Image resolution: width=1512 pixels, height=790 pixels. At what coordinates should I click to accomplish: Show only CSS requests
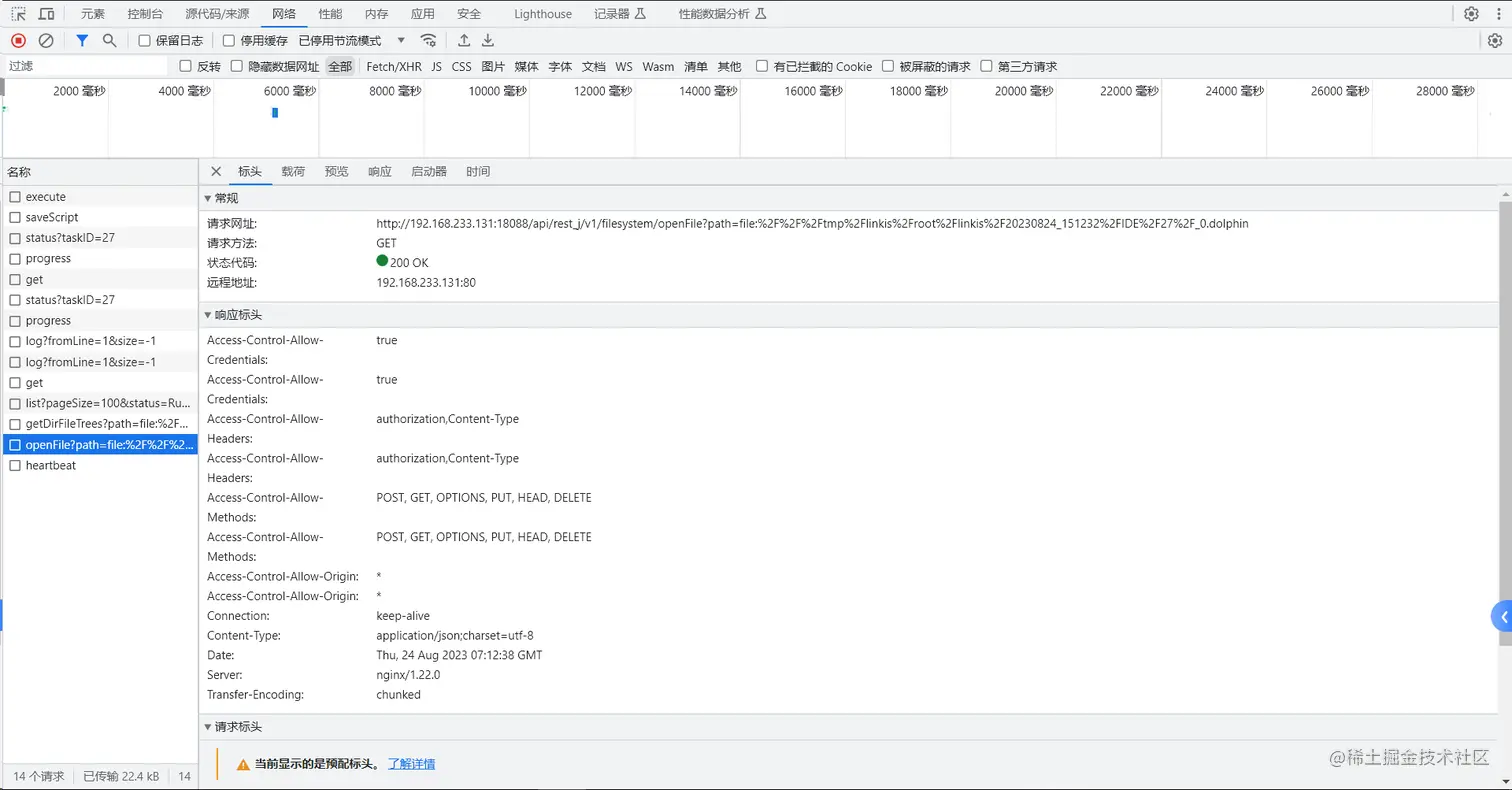click(x=461, y=67)
